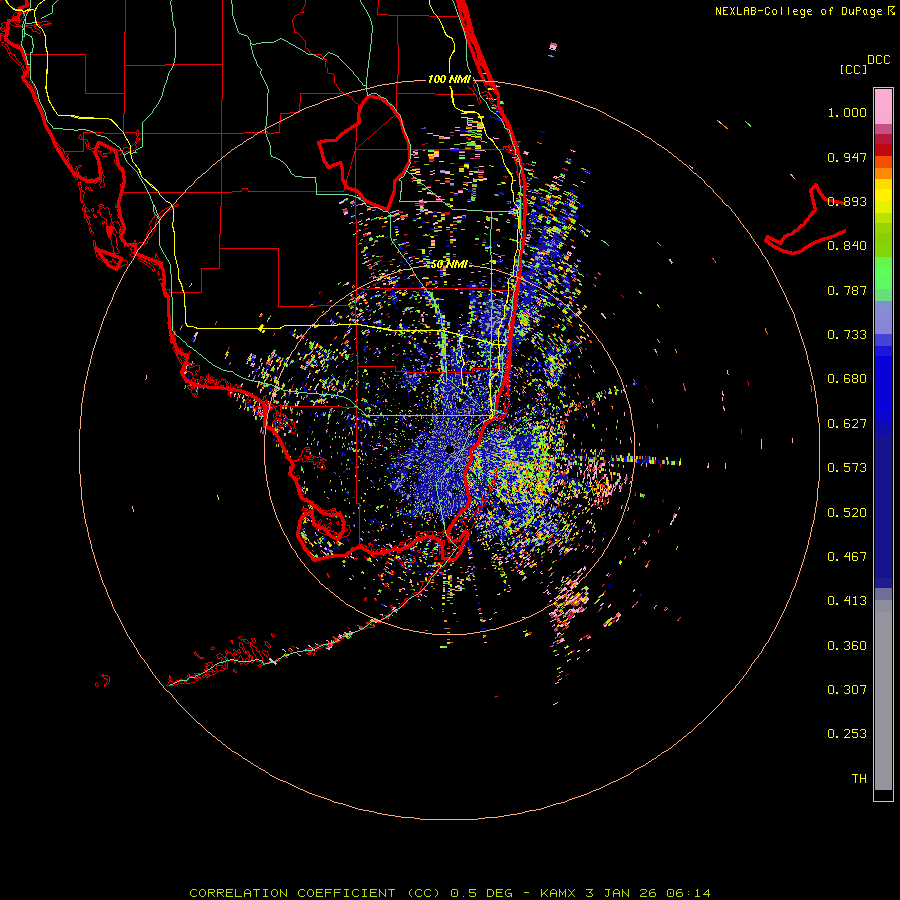Select the 0.413 color scale value
Image resolution: width=900 pixels, height=900 pixels.
[847, 601]
